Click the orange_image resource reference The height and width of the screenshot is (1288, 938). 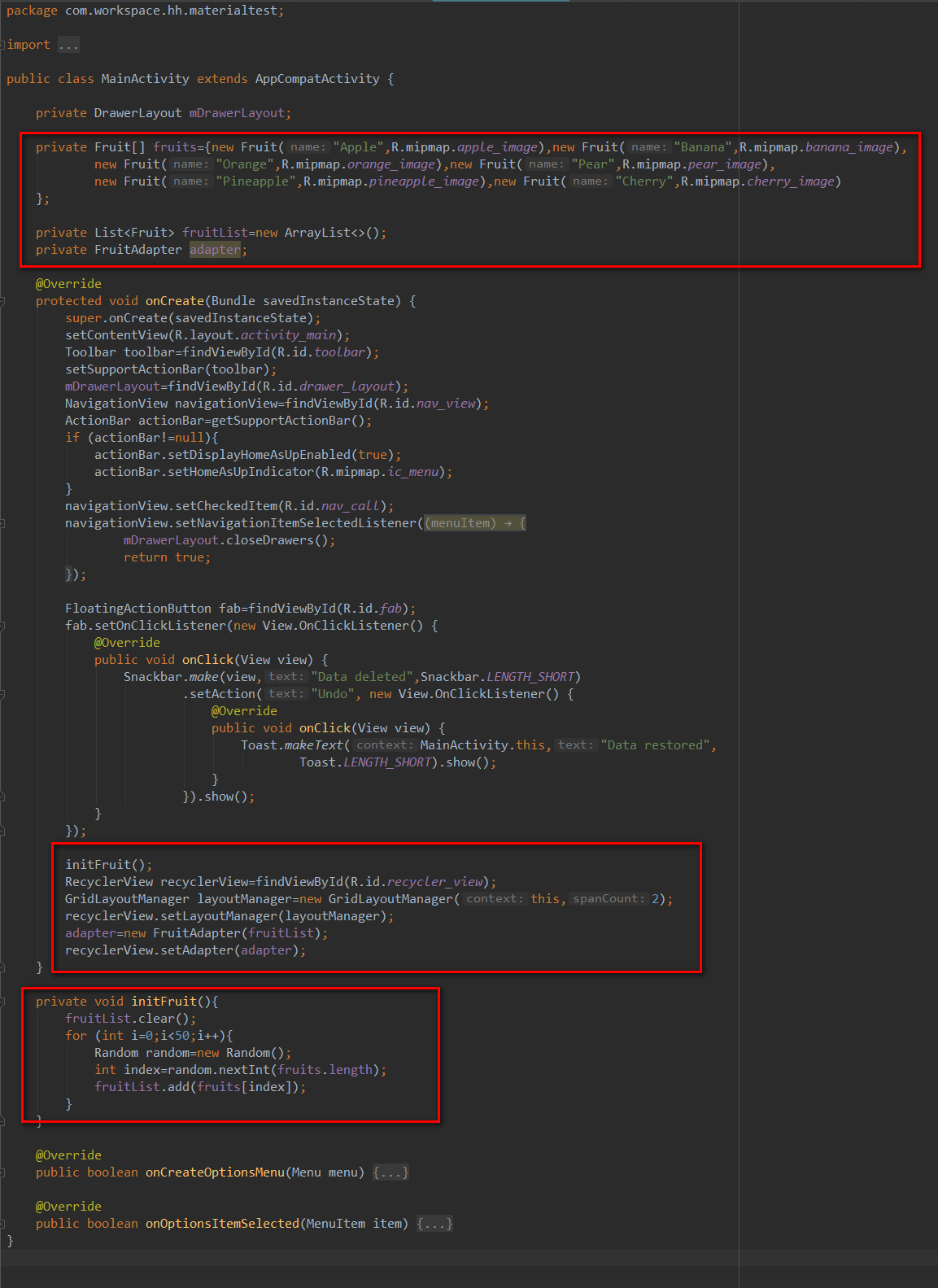(391, 164)
